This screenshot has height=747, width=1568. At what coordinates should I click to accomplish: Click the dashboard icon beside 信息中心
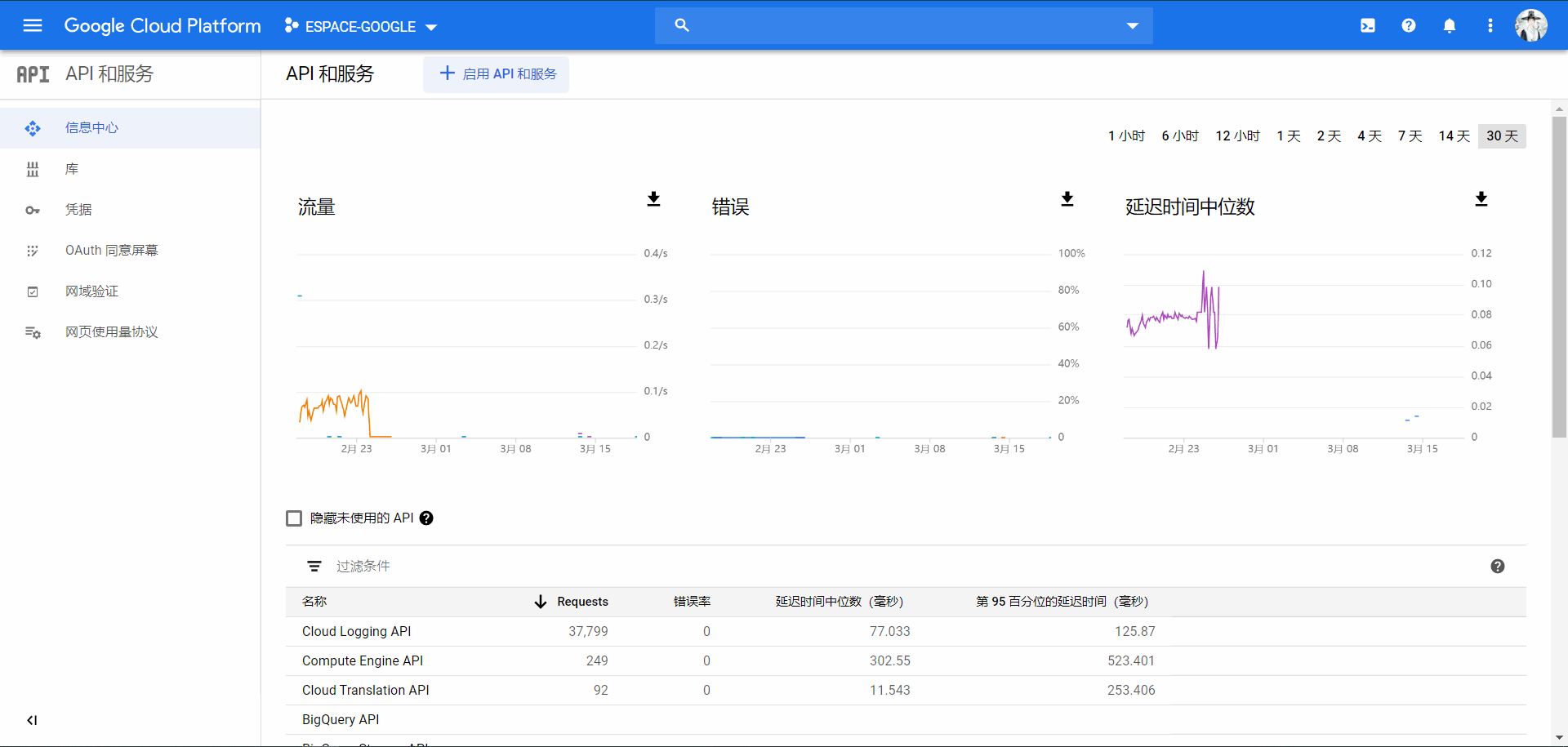click(x=33, y=128)
